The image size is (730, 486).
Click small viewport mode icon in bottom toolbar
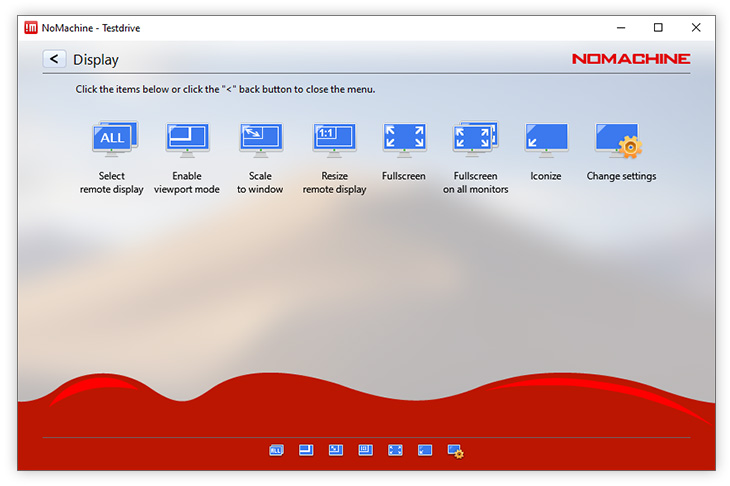coord(306,451)
